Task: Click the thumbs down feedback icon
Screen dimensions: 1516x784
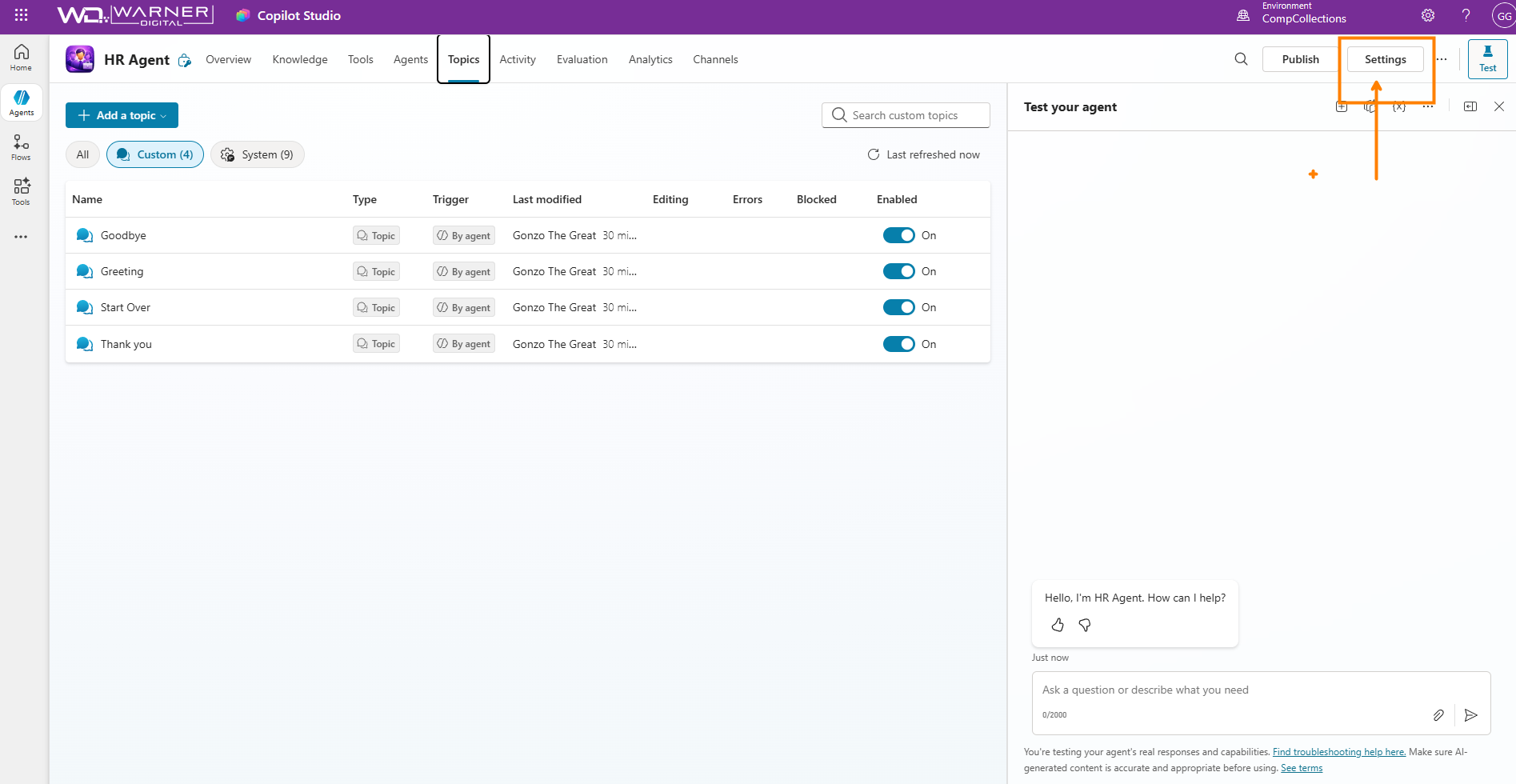Action: 1085,625
